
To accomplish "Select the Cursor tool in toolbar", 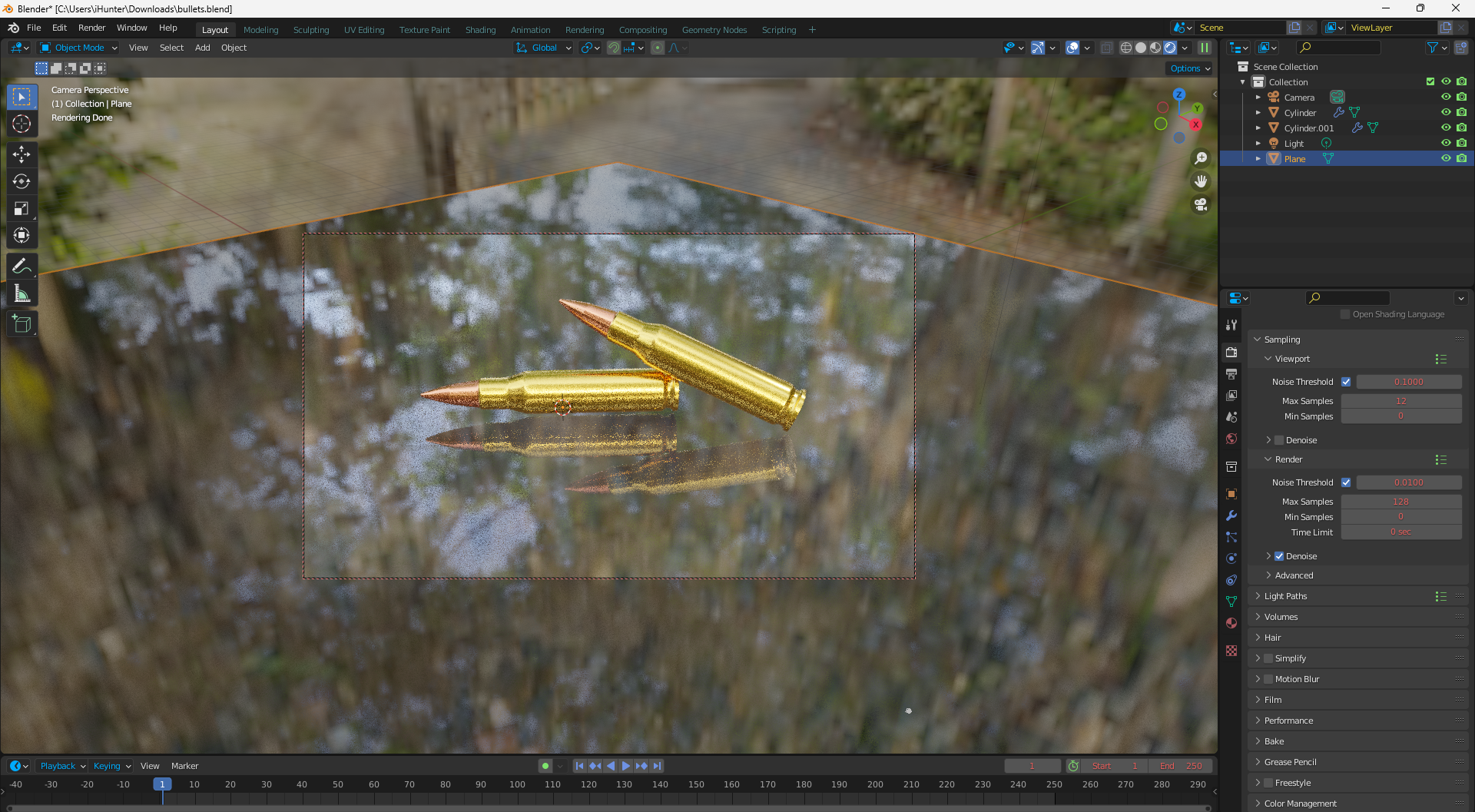I will point(22,124).
